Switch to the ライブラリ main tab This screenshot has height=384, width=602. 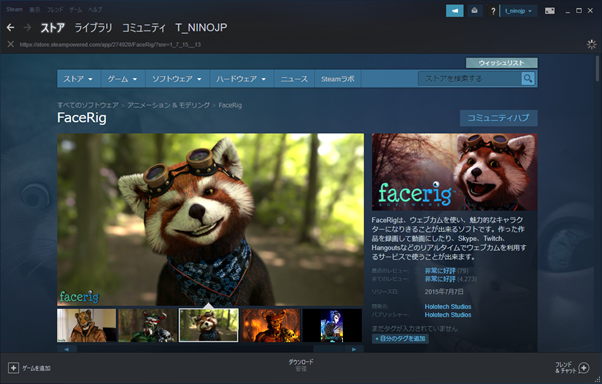coord(93,28)
